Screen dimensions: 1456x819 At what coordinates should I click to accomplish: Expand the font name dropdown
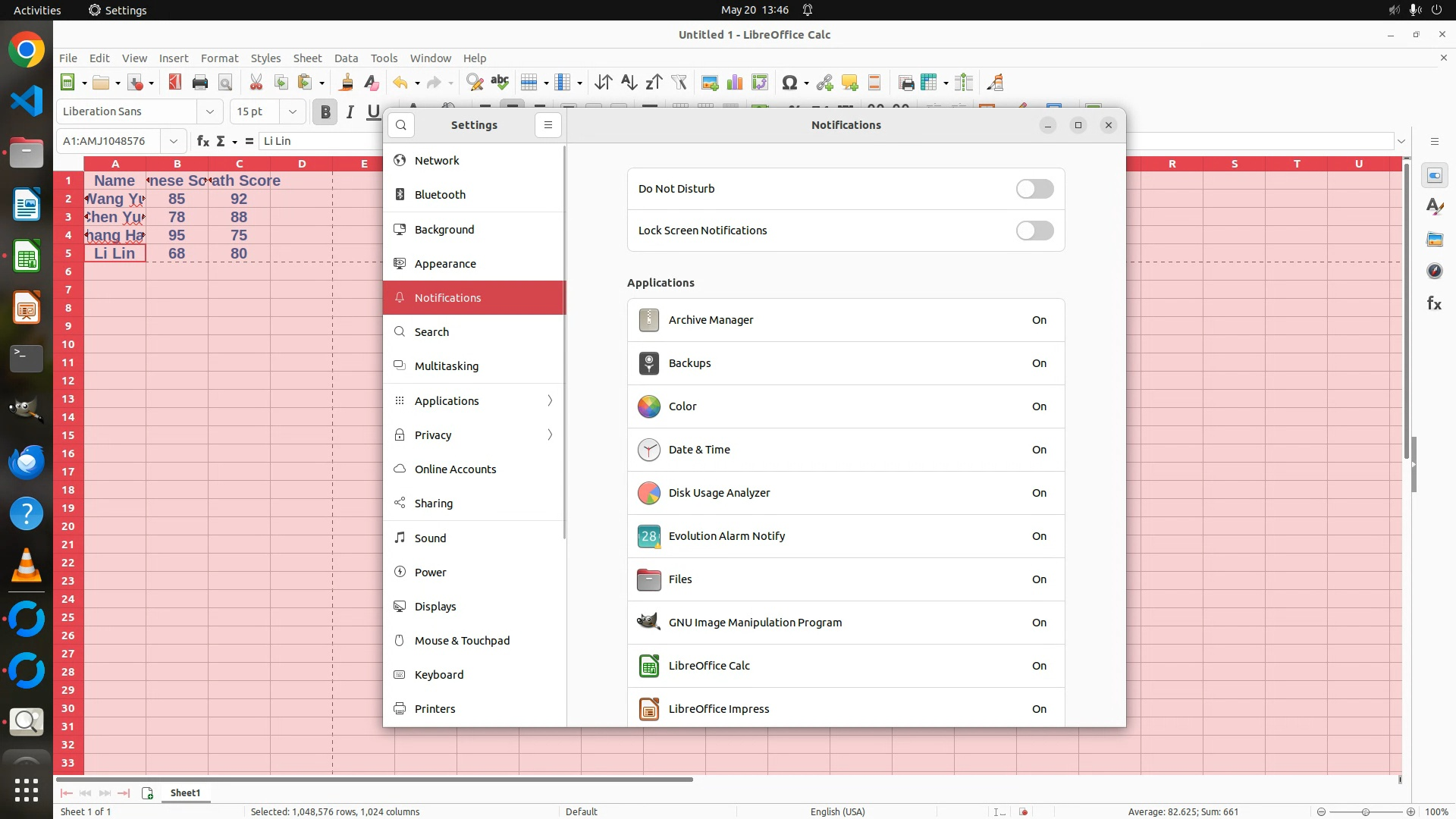(210, 111)
